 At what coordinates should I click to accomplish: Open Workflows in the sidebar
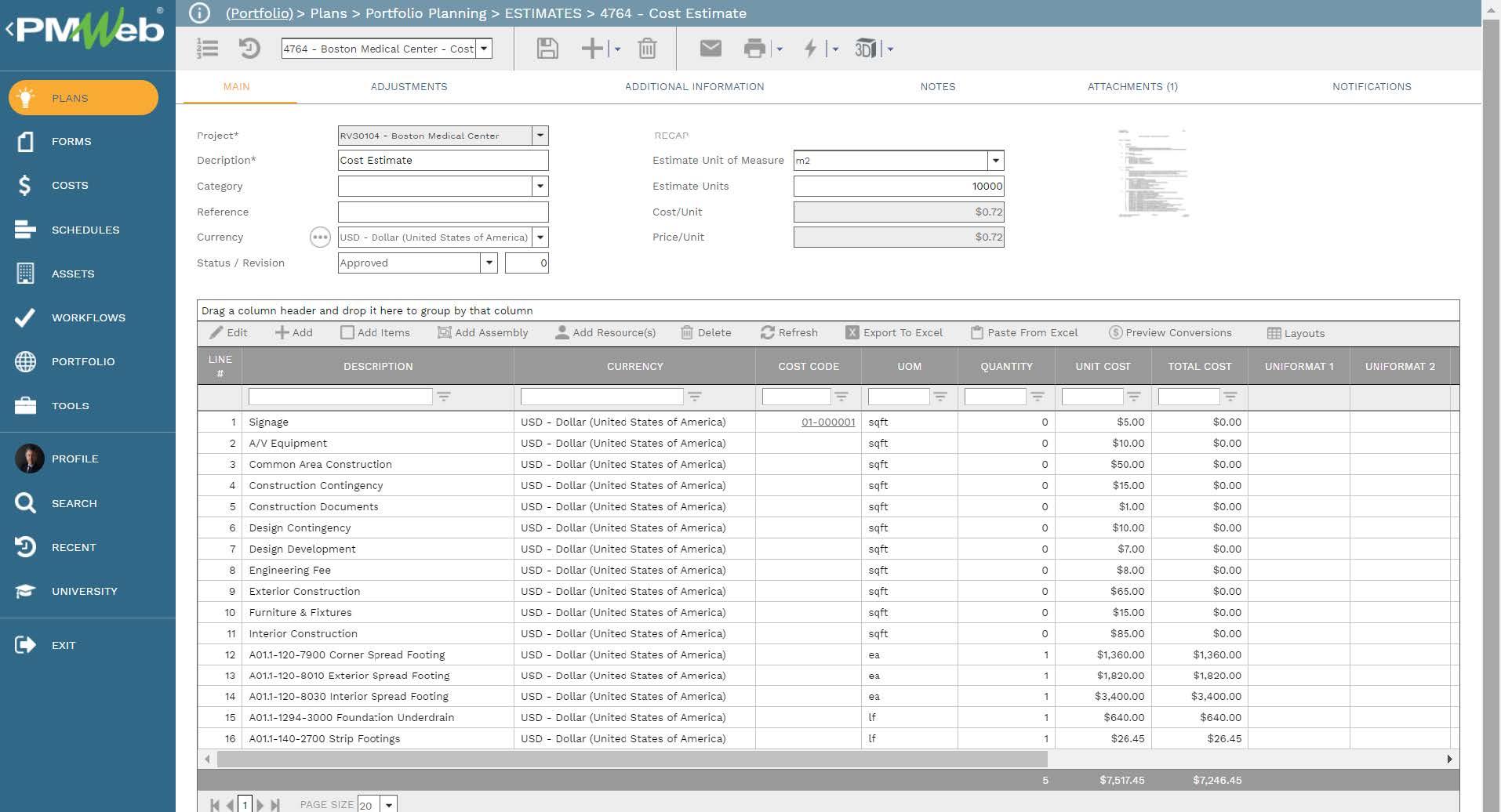71,317
